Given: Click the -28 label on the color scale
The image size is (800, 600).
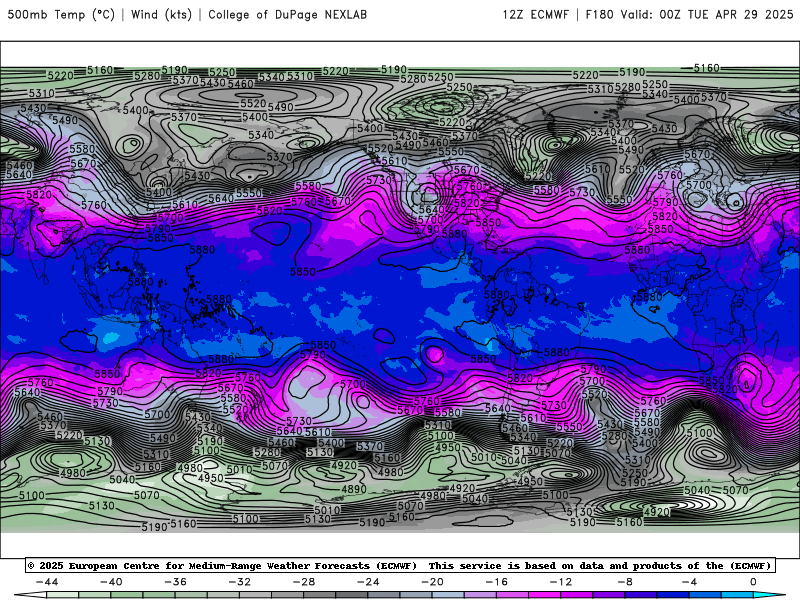Looking at the screenshot, I should point(304,582).
